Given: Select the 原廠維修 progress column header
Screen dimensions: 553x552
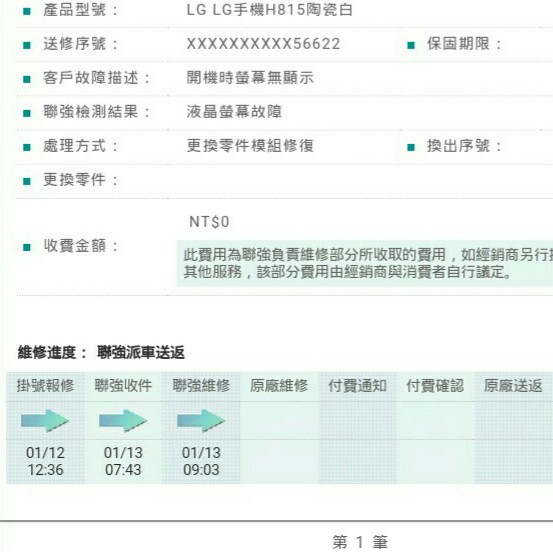Looking at the screenshot, I should pyautogui.click(x=279, y=386).
